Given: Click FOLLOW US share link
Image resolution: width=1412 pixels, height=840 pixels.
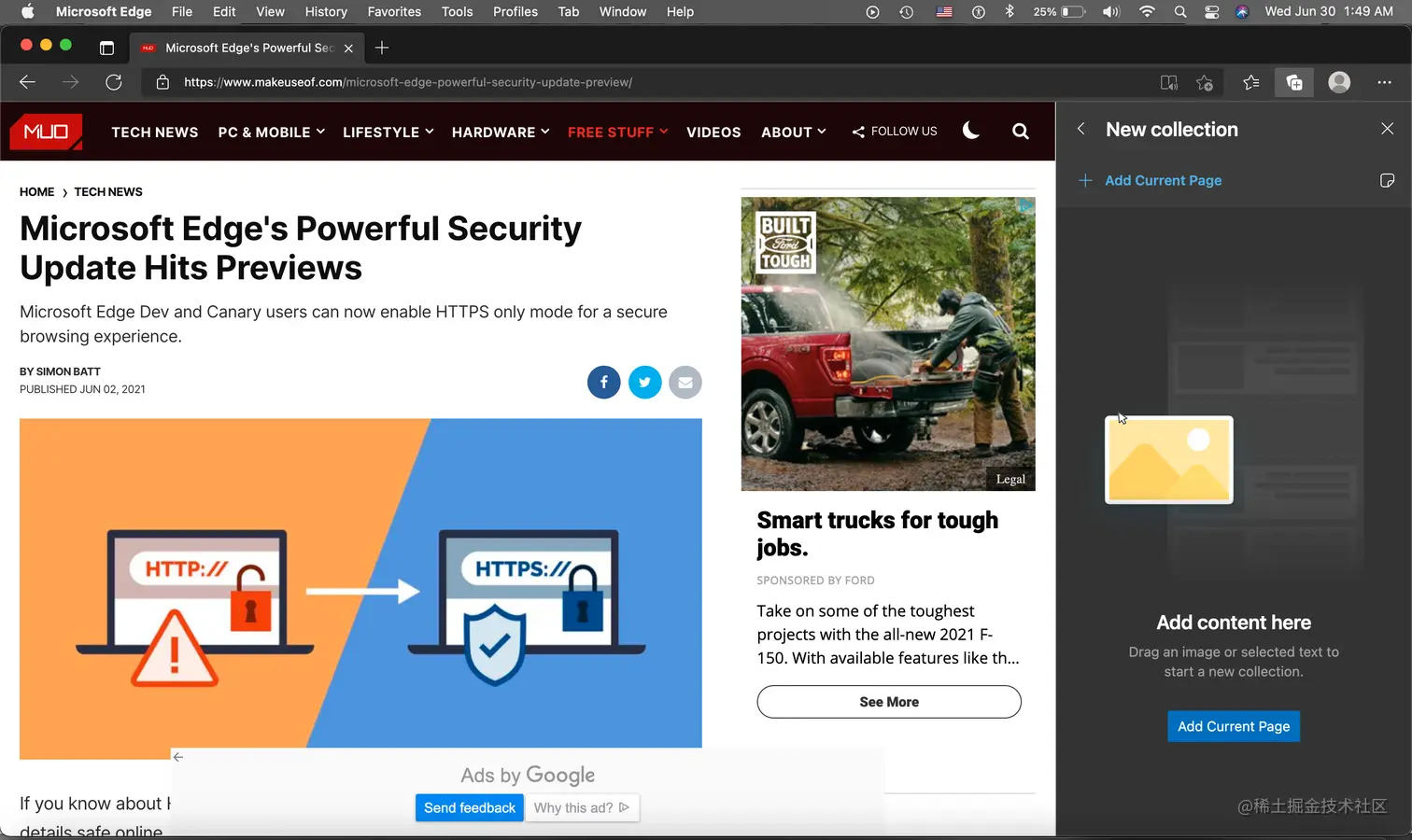Looking at the screenshot, I should pyautogui.click(x=895, y=132).
